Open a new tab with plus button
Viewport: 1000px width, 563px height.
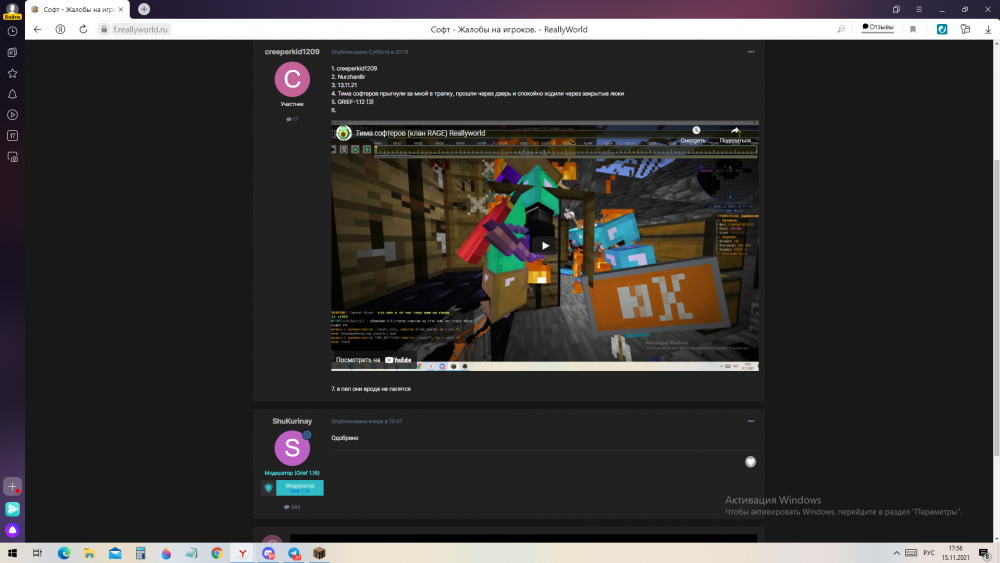pyautogui.click(x=144, y=9)
